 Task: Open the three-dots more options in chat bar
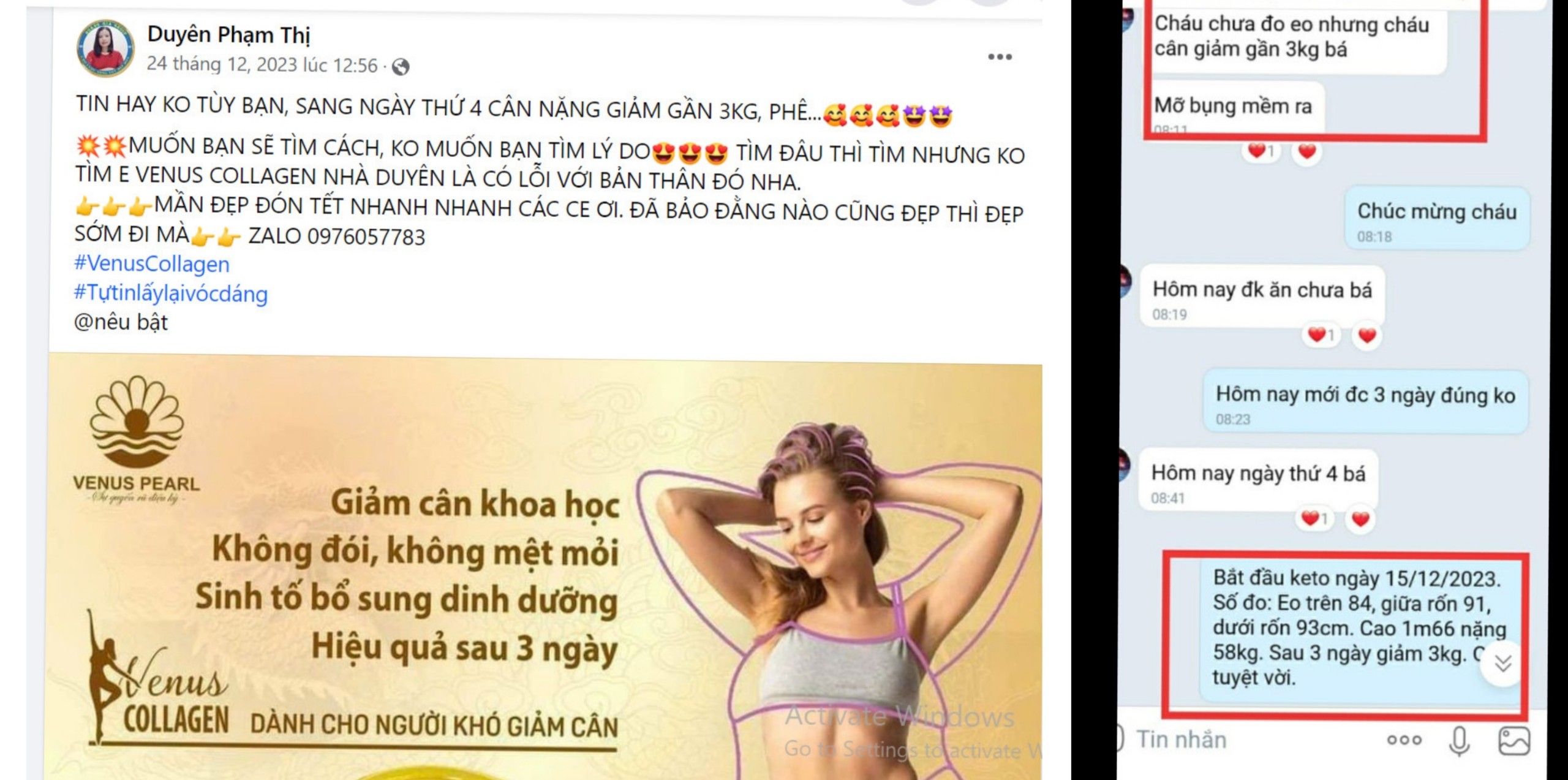pos(1404,740)
